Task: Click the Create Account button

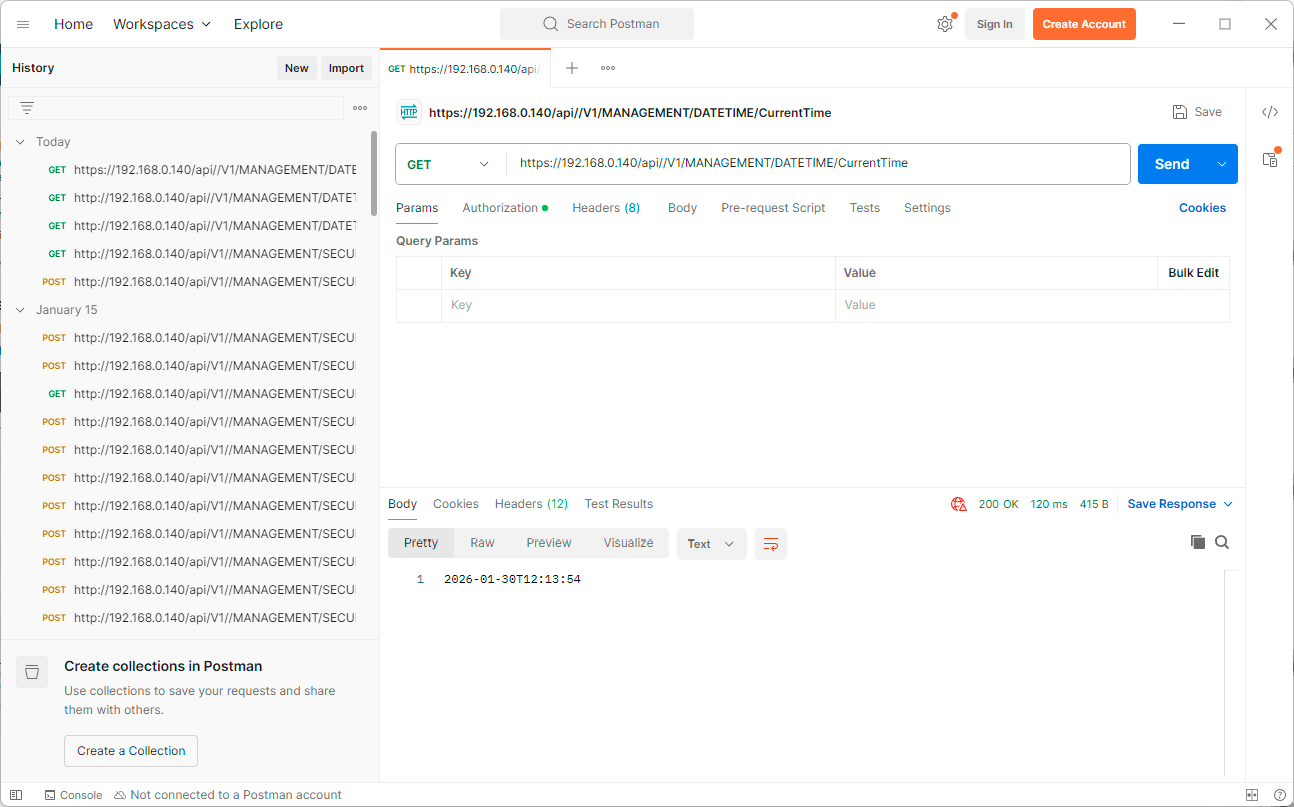Action: (1084, 24)
